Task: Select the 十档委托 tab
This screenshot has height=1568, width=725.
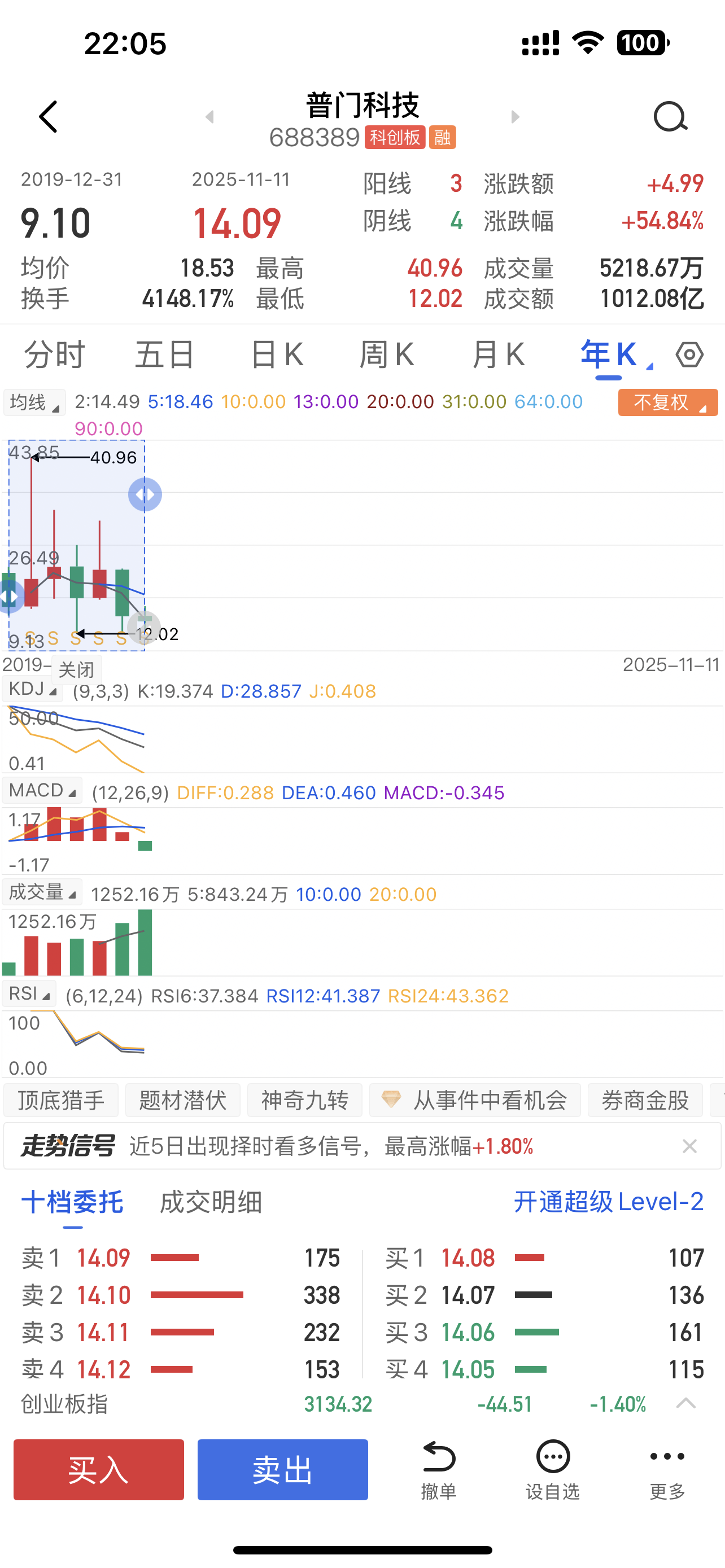Action: [x=72, y=1202]
